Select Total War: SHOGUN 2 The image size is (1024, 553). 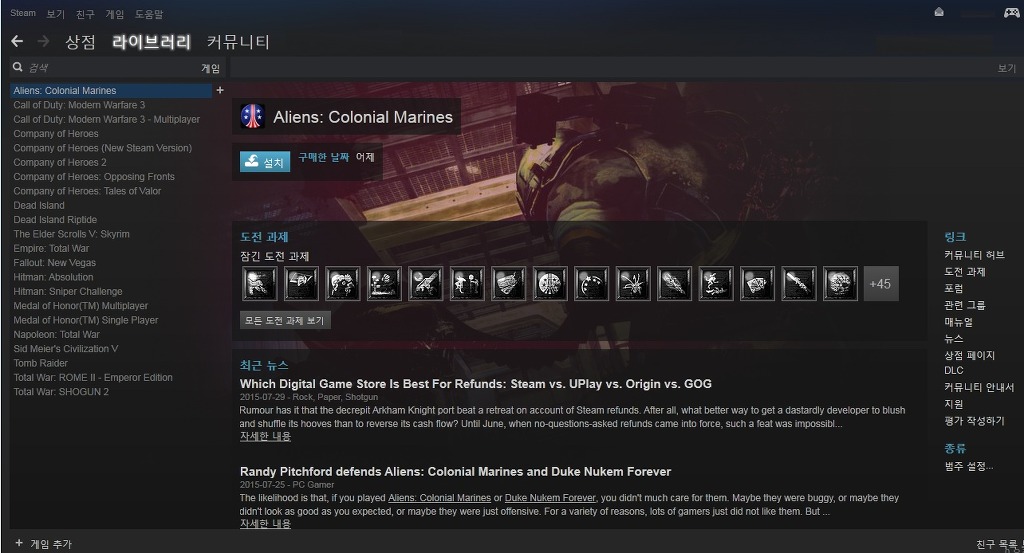coord(61,392)
